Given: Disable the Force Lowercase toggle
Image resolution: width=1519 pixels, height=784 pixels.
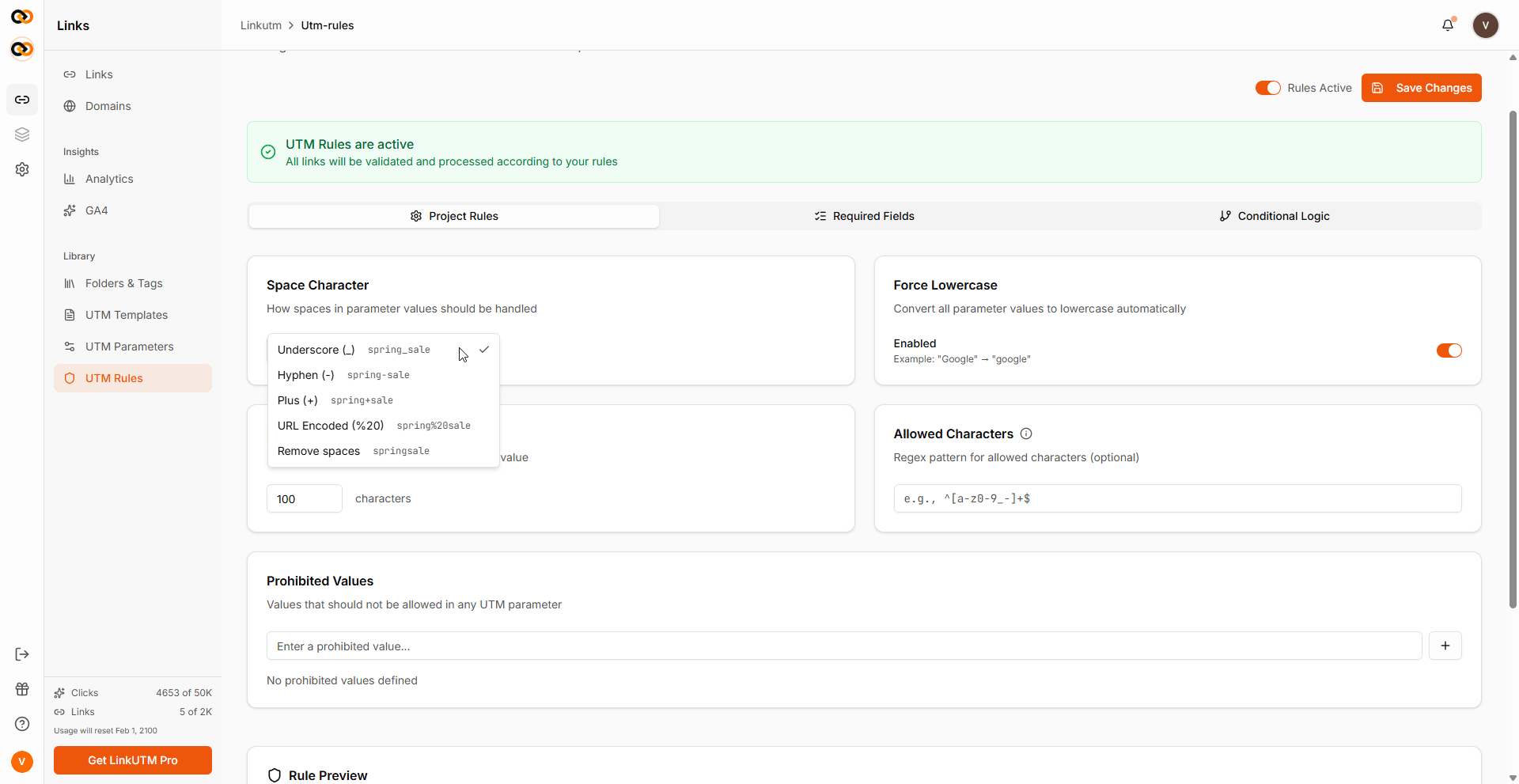Looking at the screenshot, I should tap(1449, 350).
